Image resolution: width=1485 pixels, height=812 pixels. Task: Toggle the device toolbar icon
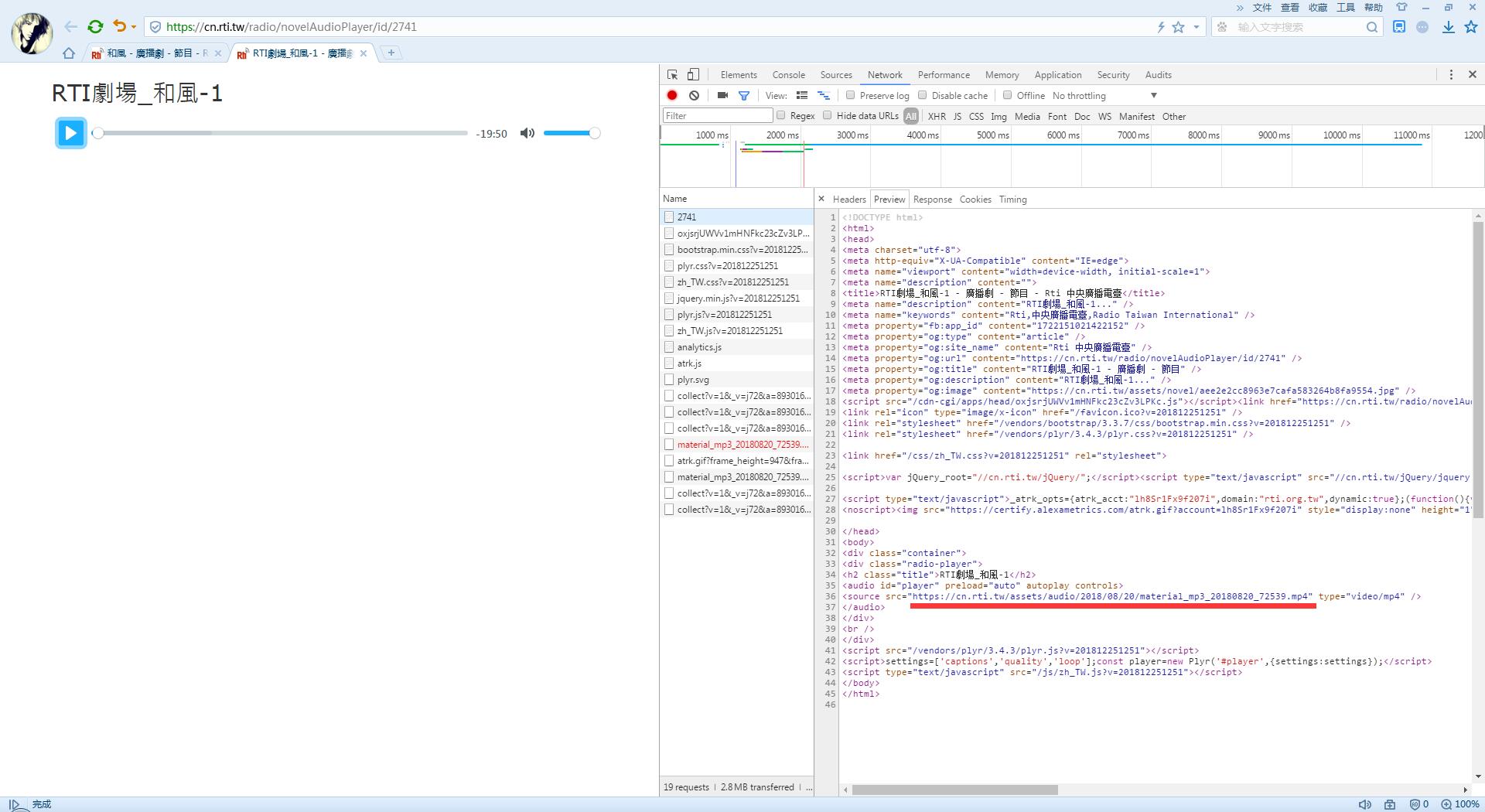694,75
